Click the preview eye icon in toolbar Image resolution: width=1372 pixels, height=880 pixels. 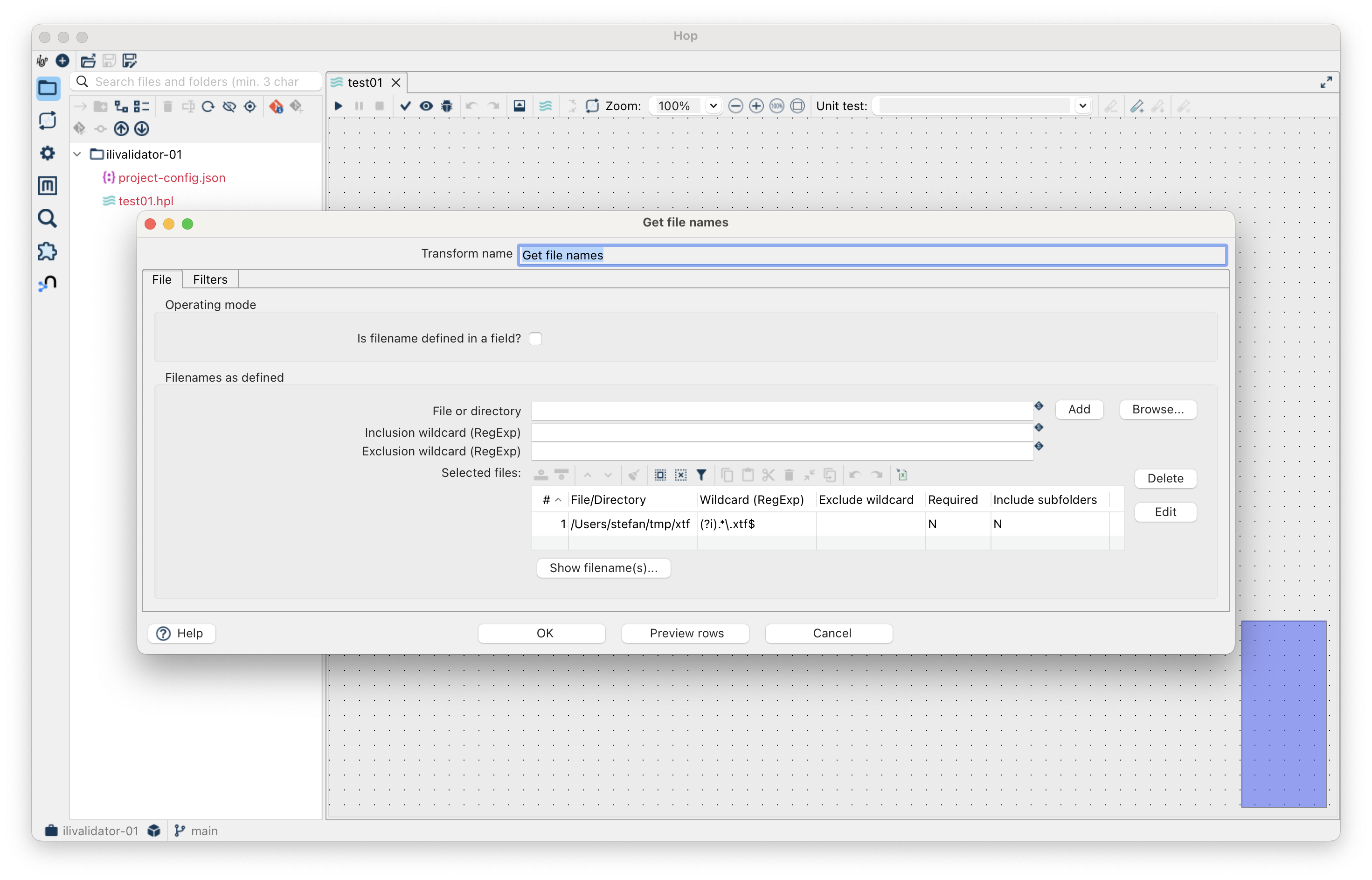(x=426, y=106)
